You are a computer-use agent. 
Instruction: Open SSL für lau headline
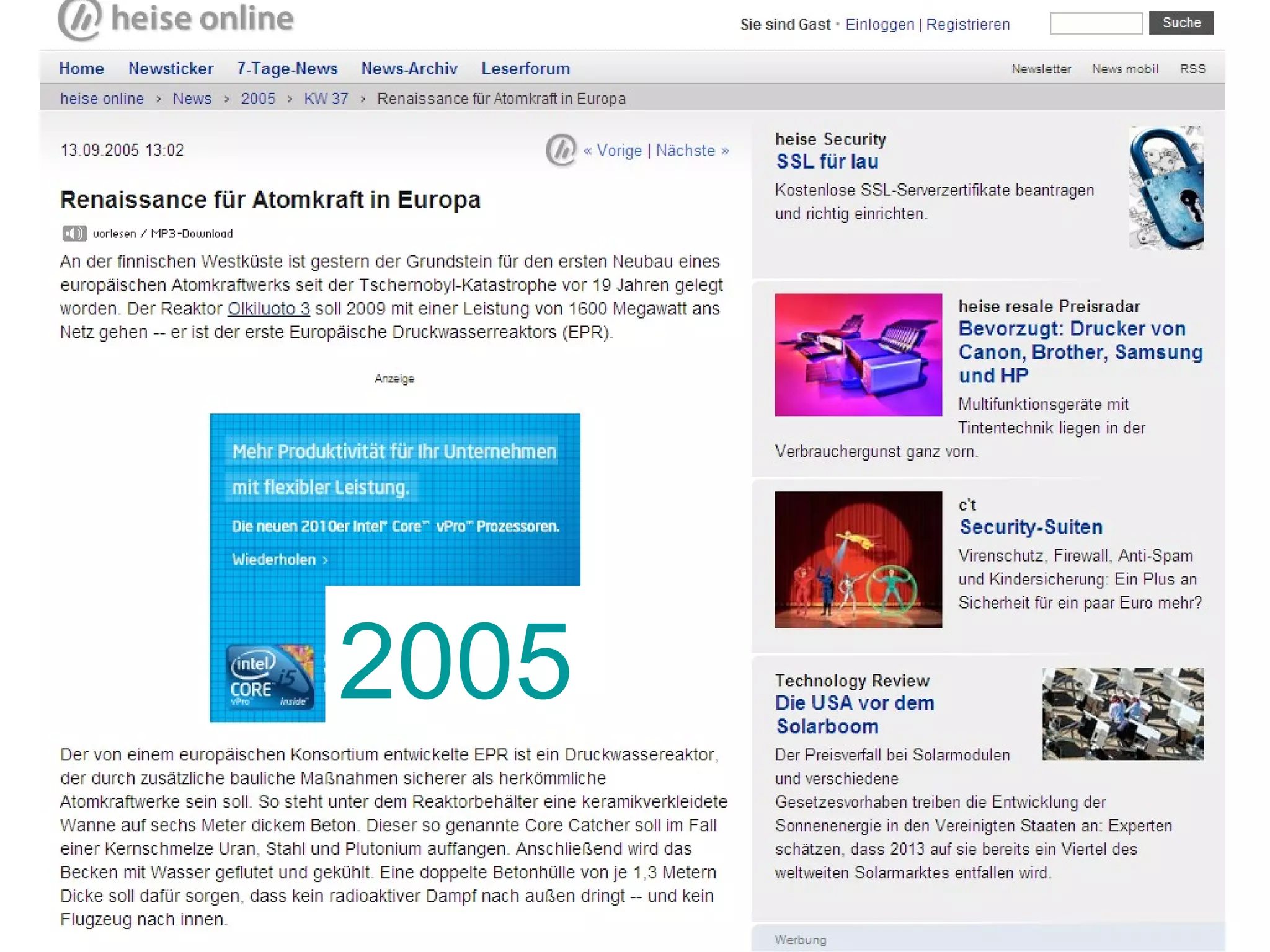tap(827, 162)
